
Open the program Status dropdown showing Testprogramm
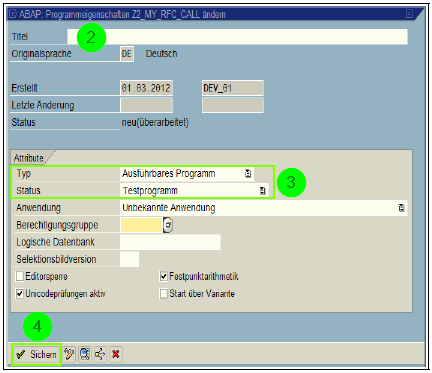pos(263,191)
